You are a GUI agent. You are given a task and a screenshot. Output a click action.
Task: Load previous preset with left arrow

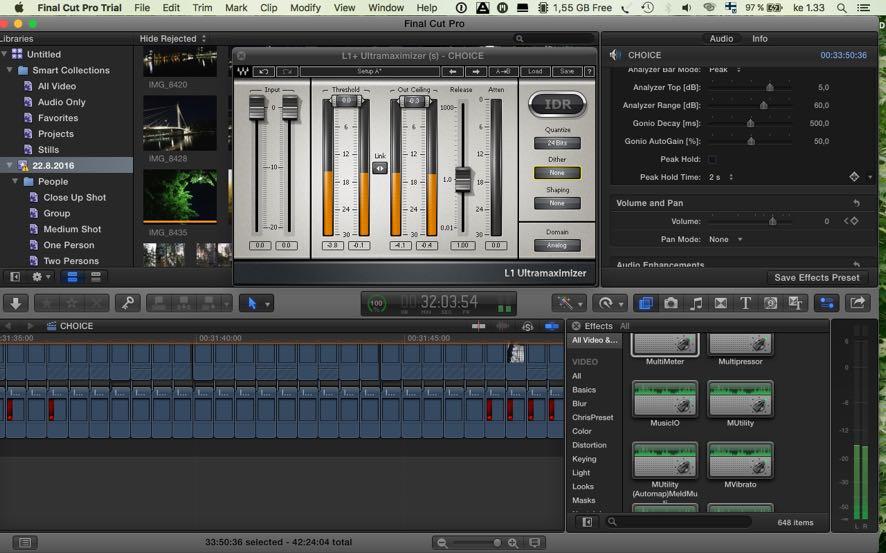[452, 72]
